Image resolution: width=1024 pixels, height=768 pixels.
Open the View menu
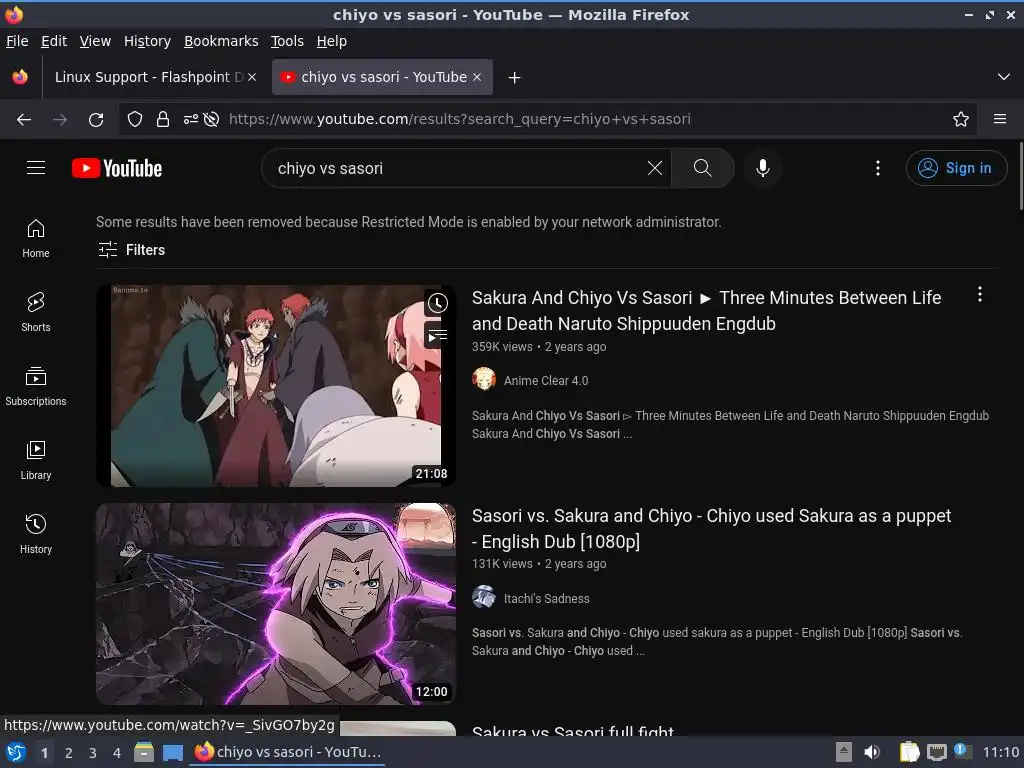point(95,41)
